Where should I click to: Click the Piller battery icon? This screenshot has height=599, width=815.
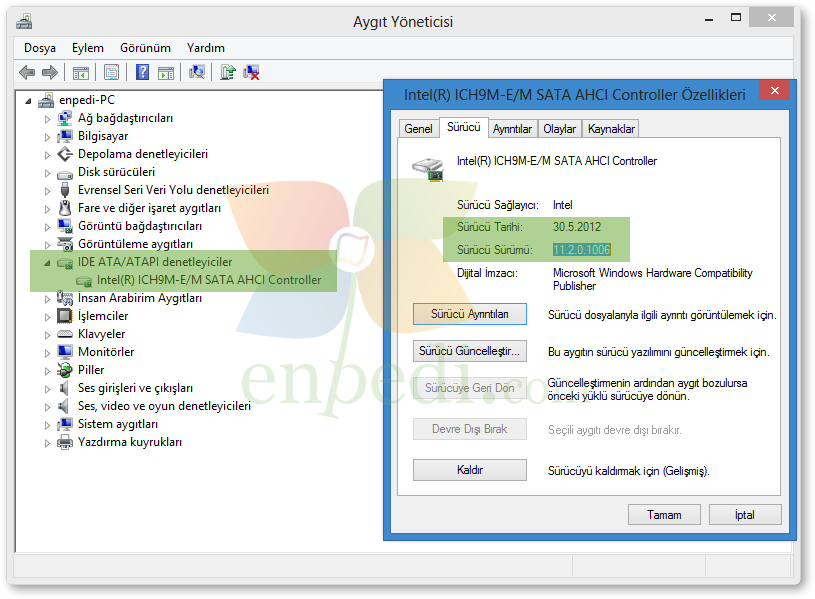tap(64, 370)
